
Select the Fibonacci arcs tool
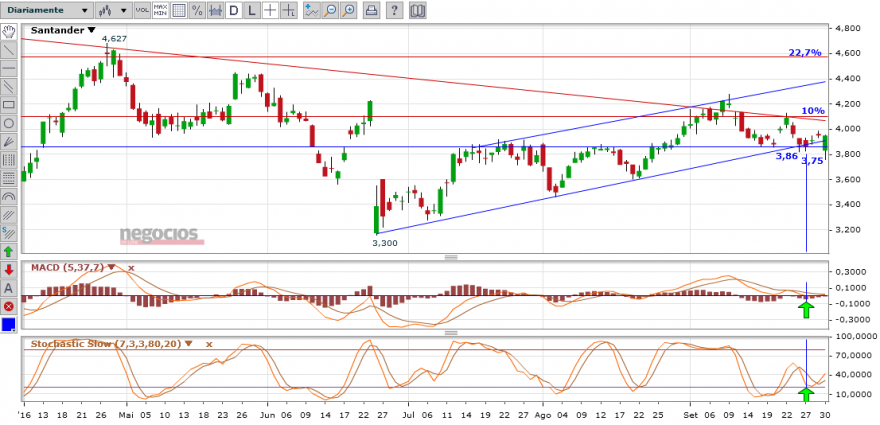point(9,196)
